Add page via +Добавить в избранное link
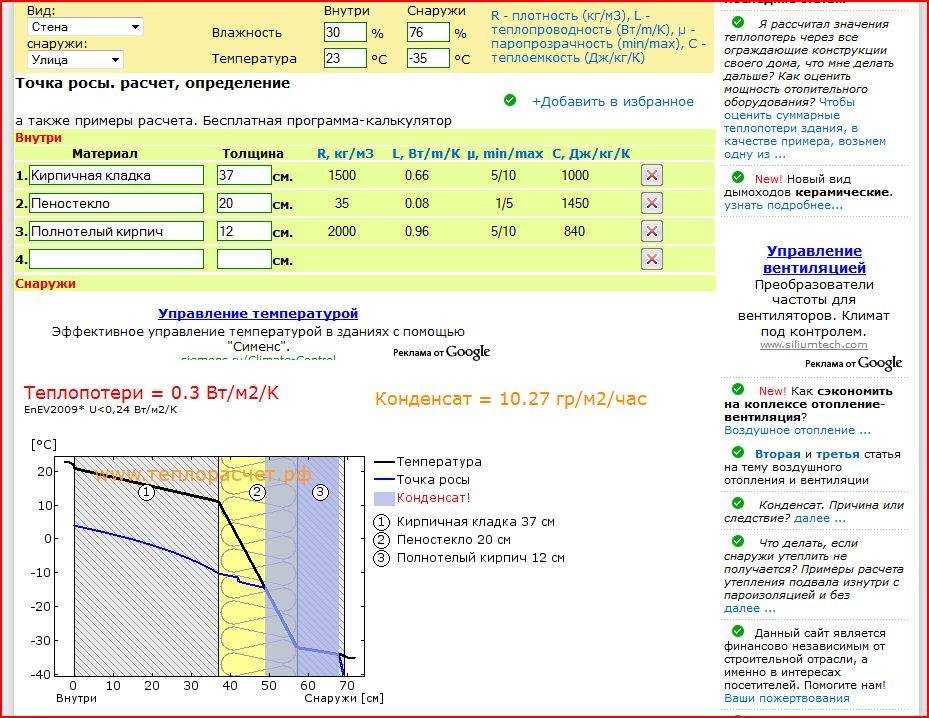929x718 pixels. click(x=613, y=102)
